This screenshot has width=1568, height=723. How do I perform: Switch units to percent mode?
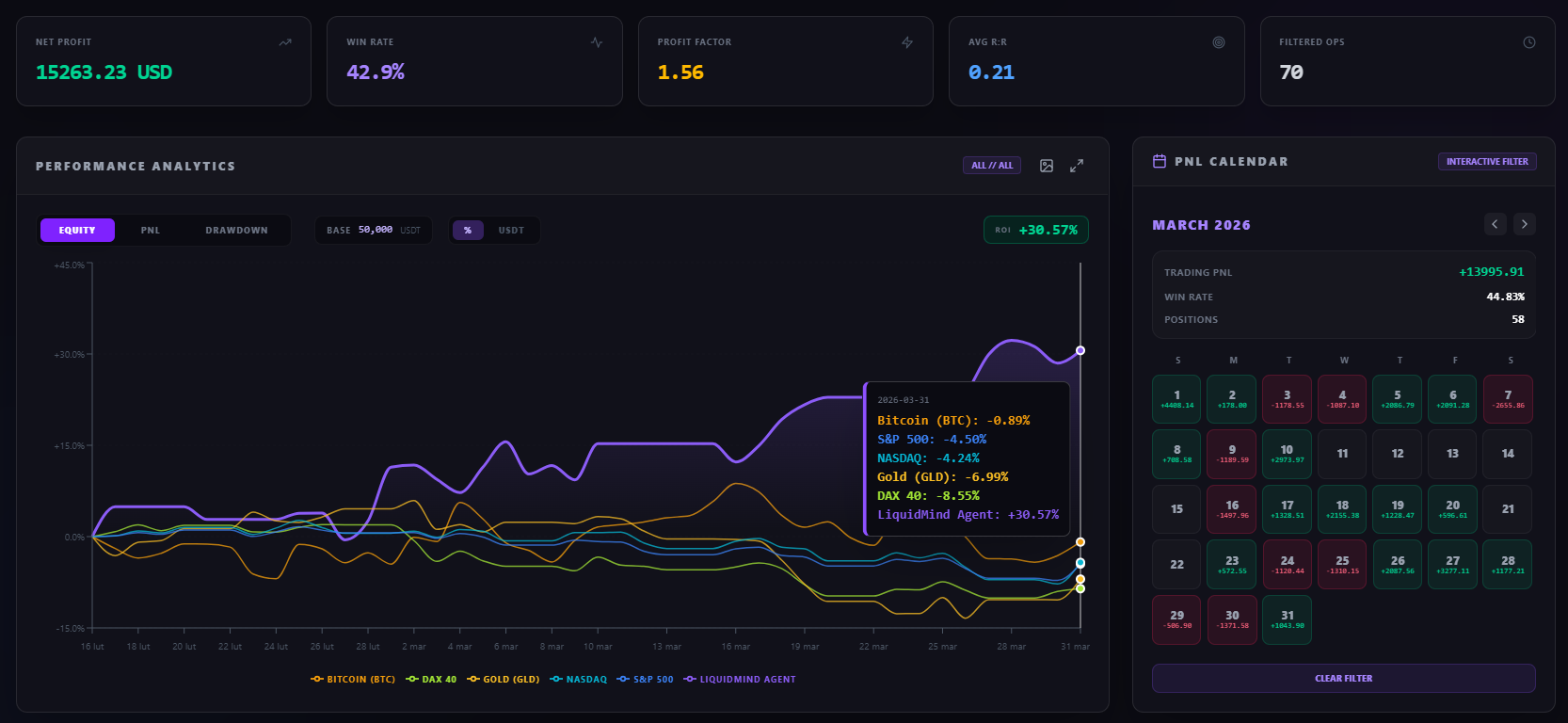point(468,231)
